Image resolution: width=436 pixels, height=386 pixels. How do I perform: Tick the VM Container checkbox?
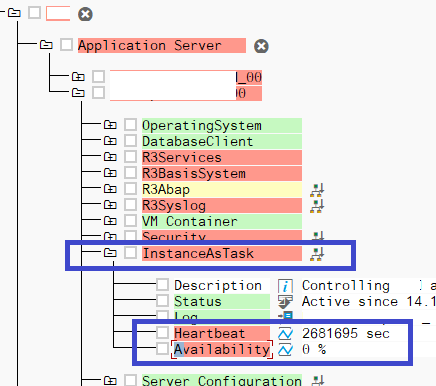(130, 221)
